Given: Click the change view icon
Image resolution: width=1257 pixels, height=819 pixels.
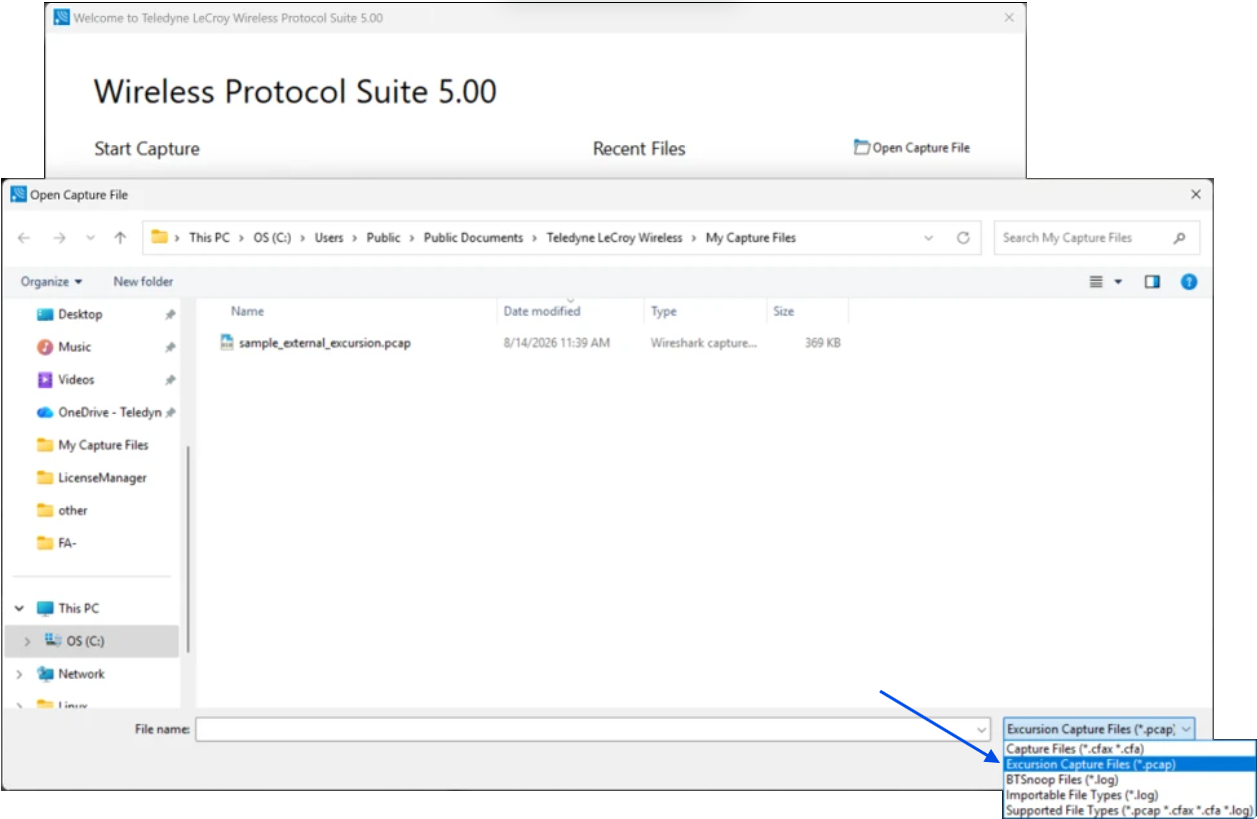Looking at the screenshot, I should click(1097, 282).
